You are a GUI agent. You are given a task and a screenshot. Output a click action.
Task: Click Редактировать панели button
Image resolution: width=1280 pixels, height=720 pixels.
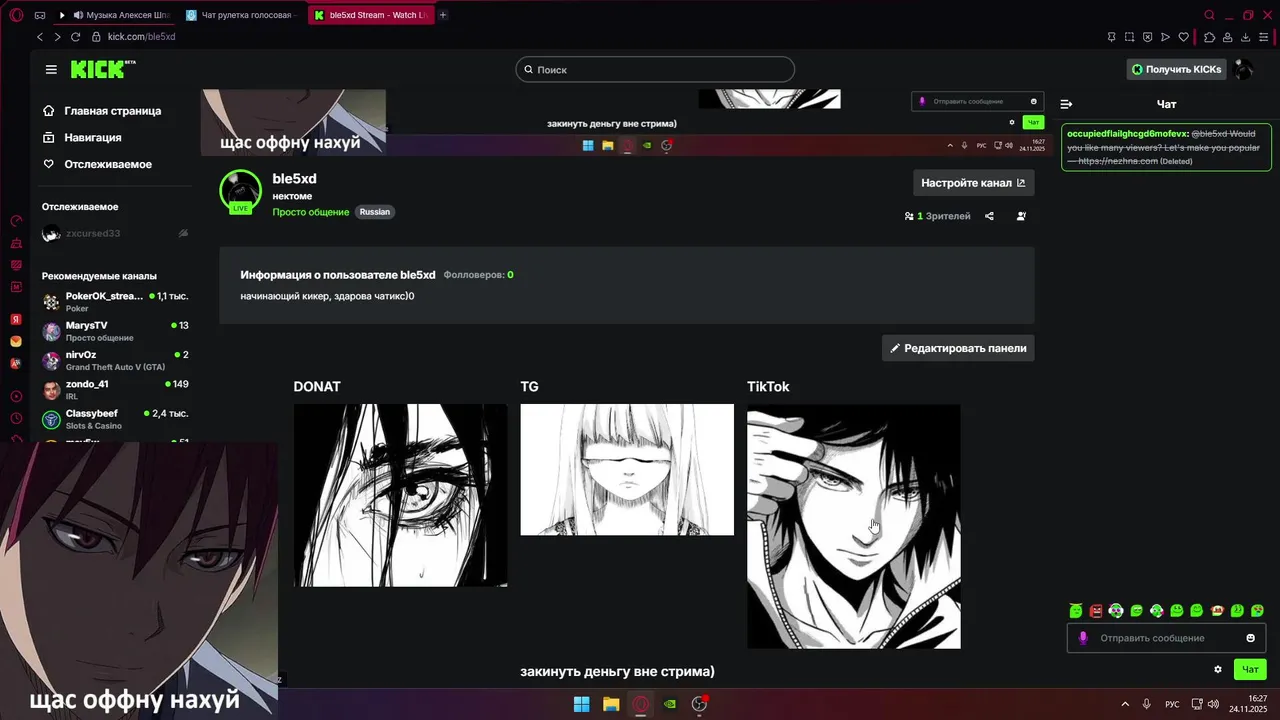(958, 348)
